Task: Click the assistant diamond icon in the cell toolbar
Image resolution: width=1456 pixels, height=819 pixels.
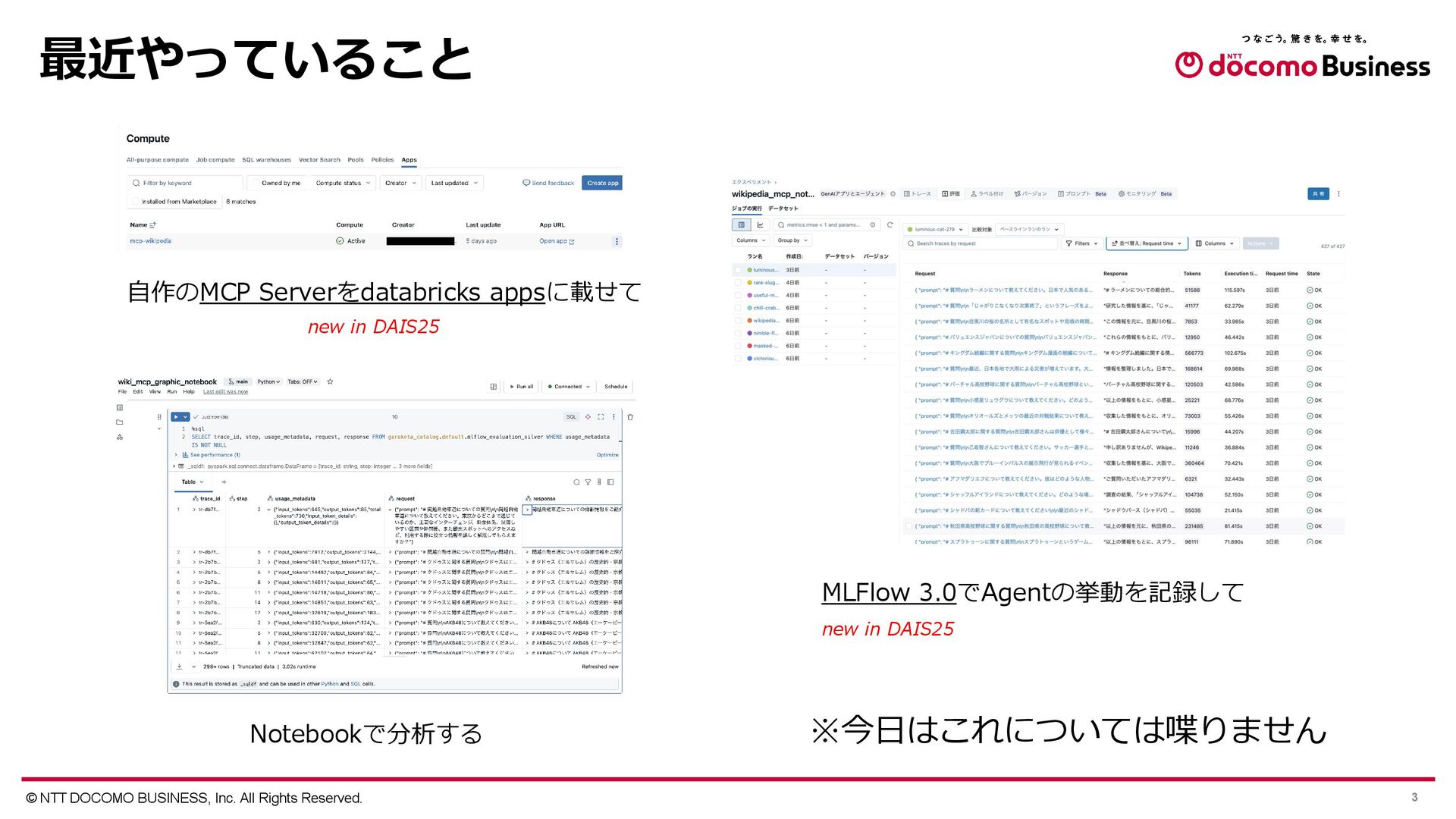Action: point(588,417)
